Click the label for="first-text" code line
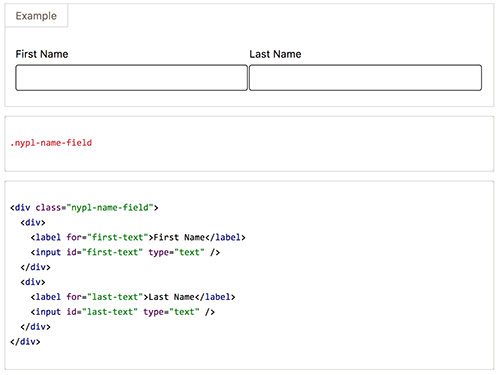500x375 pixels. point(138,237)
